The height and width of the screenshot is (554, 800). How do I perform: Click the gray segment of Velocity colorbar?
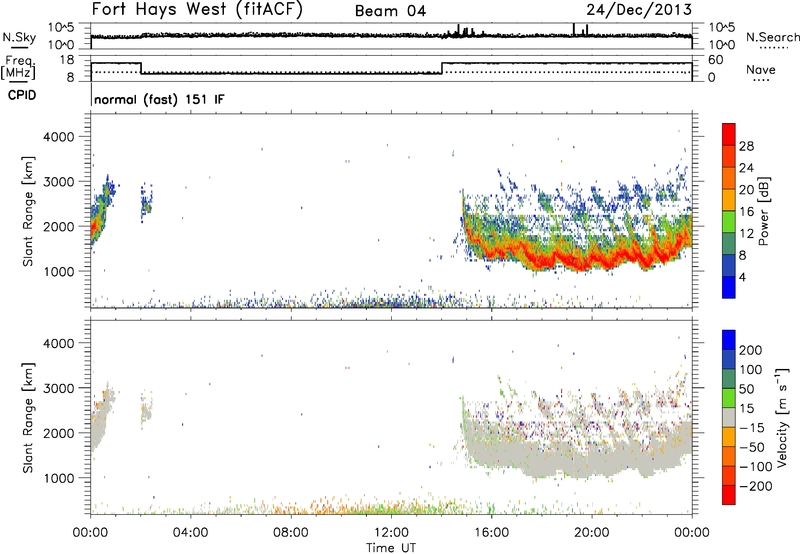[x=729, y=418]
